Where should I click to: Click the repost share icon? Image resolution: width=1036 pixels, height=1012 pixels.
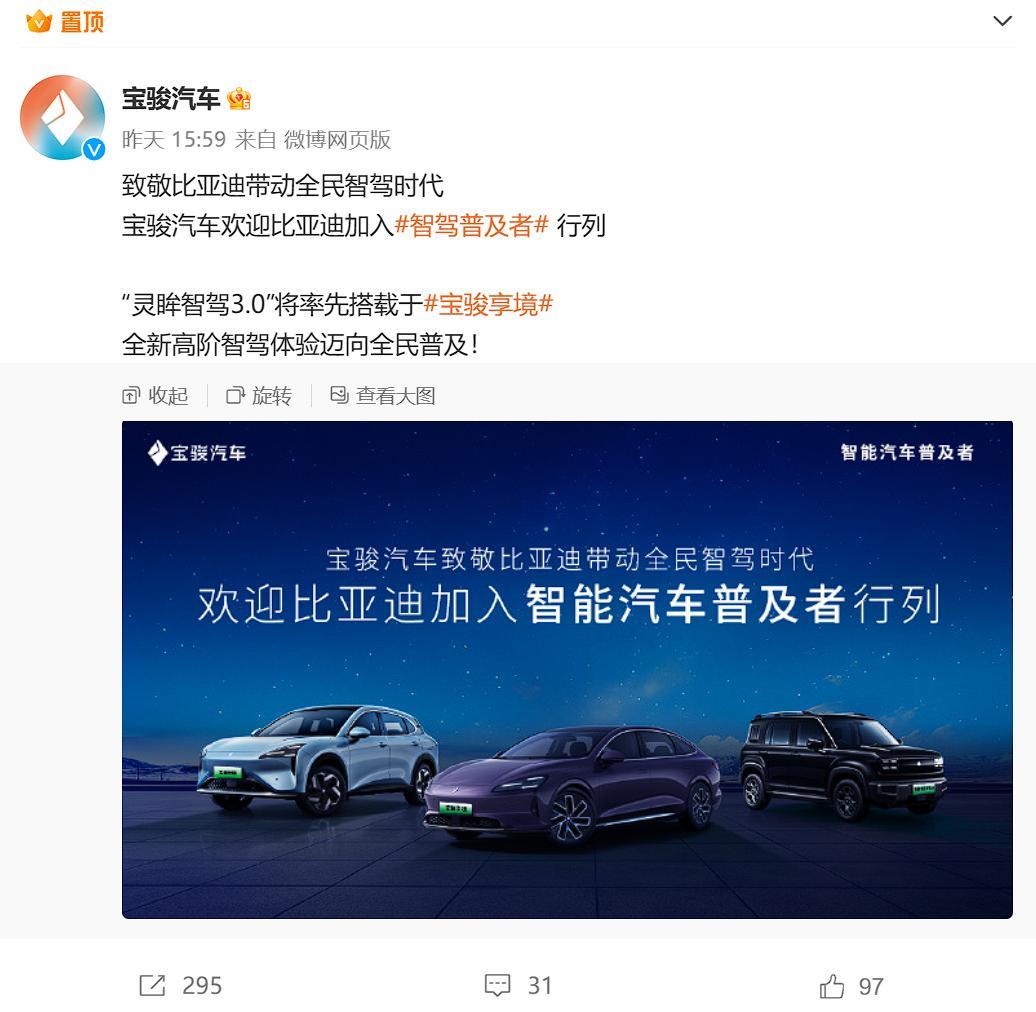tap(153, 986)
